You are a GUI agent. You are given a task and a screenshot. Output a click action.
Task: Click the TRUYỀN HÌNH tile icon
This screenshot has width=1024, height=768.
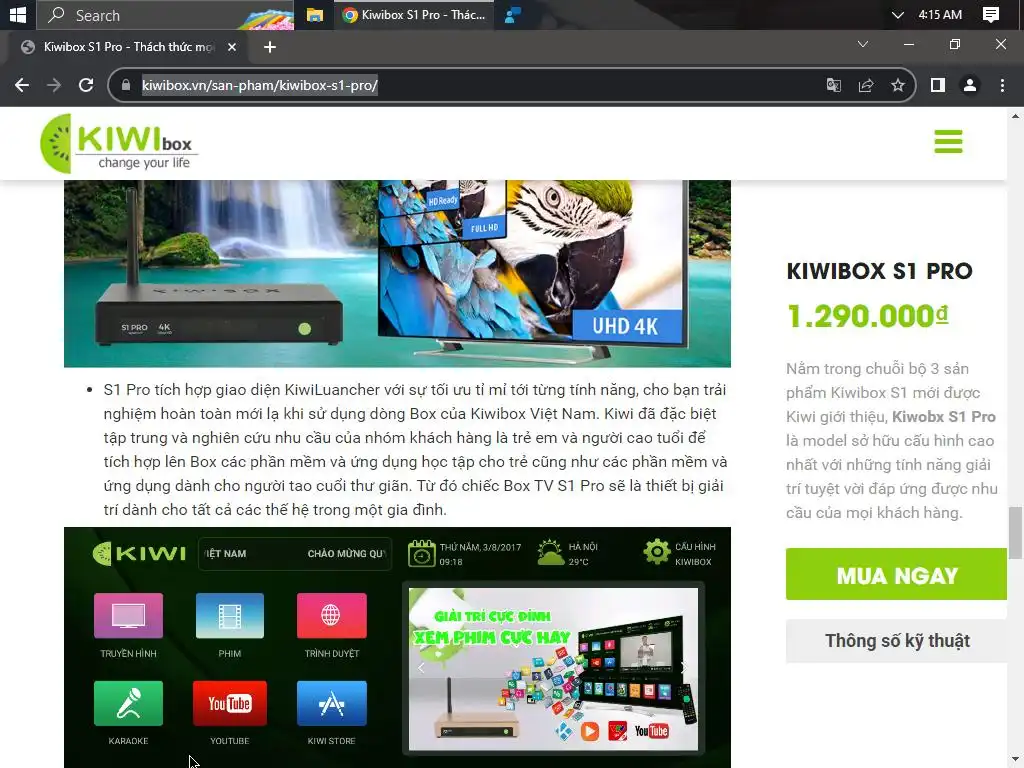point(129,615)
